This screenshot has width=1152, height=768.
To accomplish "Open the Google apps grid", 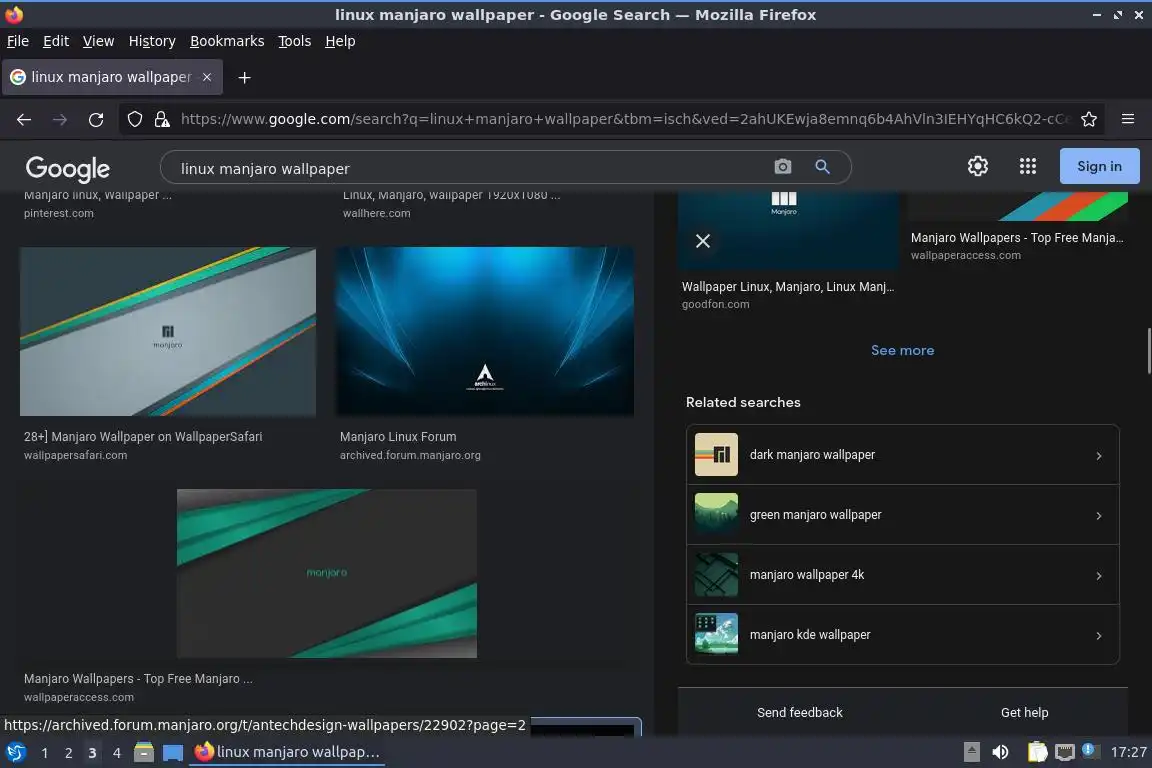I will 1028,166.
